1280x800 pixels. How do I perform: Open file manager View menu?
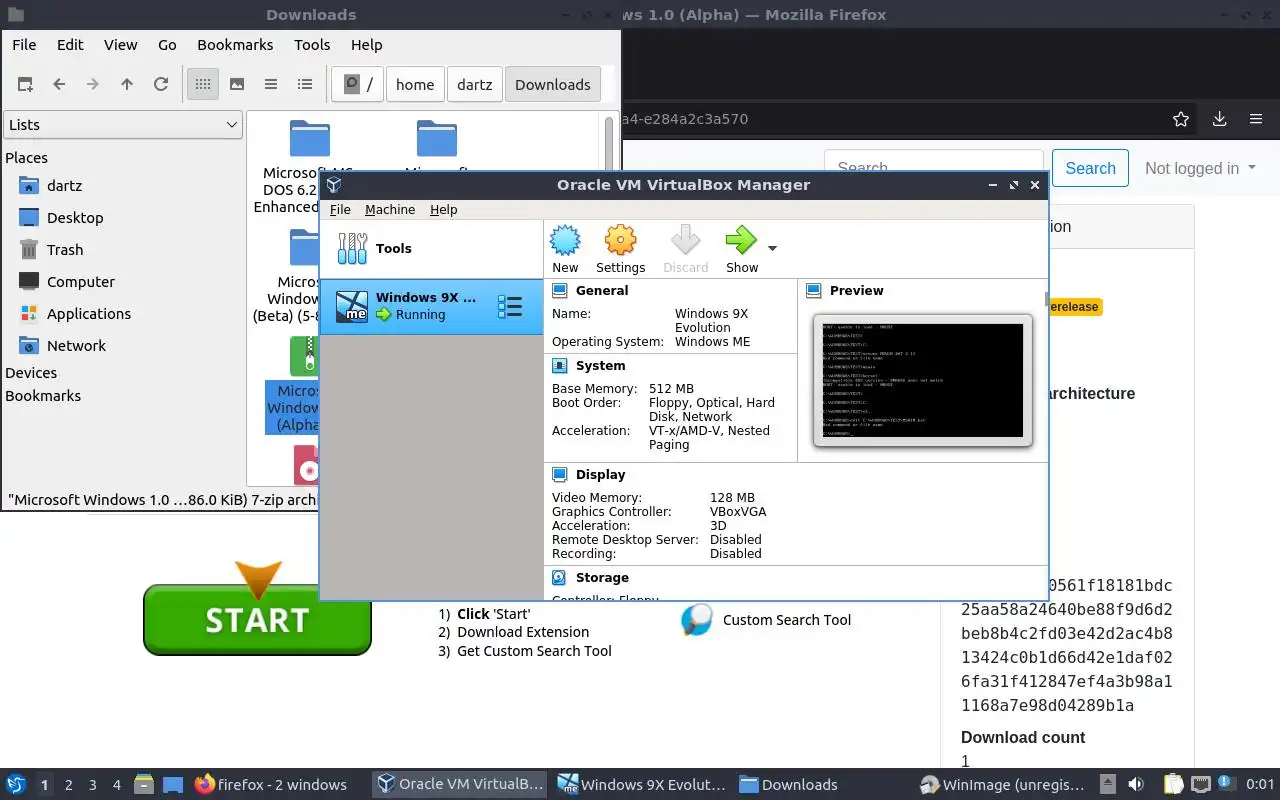(120, 45)
